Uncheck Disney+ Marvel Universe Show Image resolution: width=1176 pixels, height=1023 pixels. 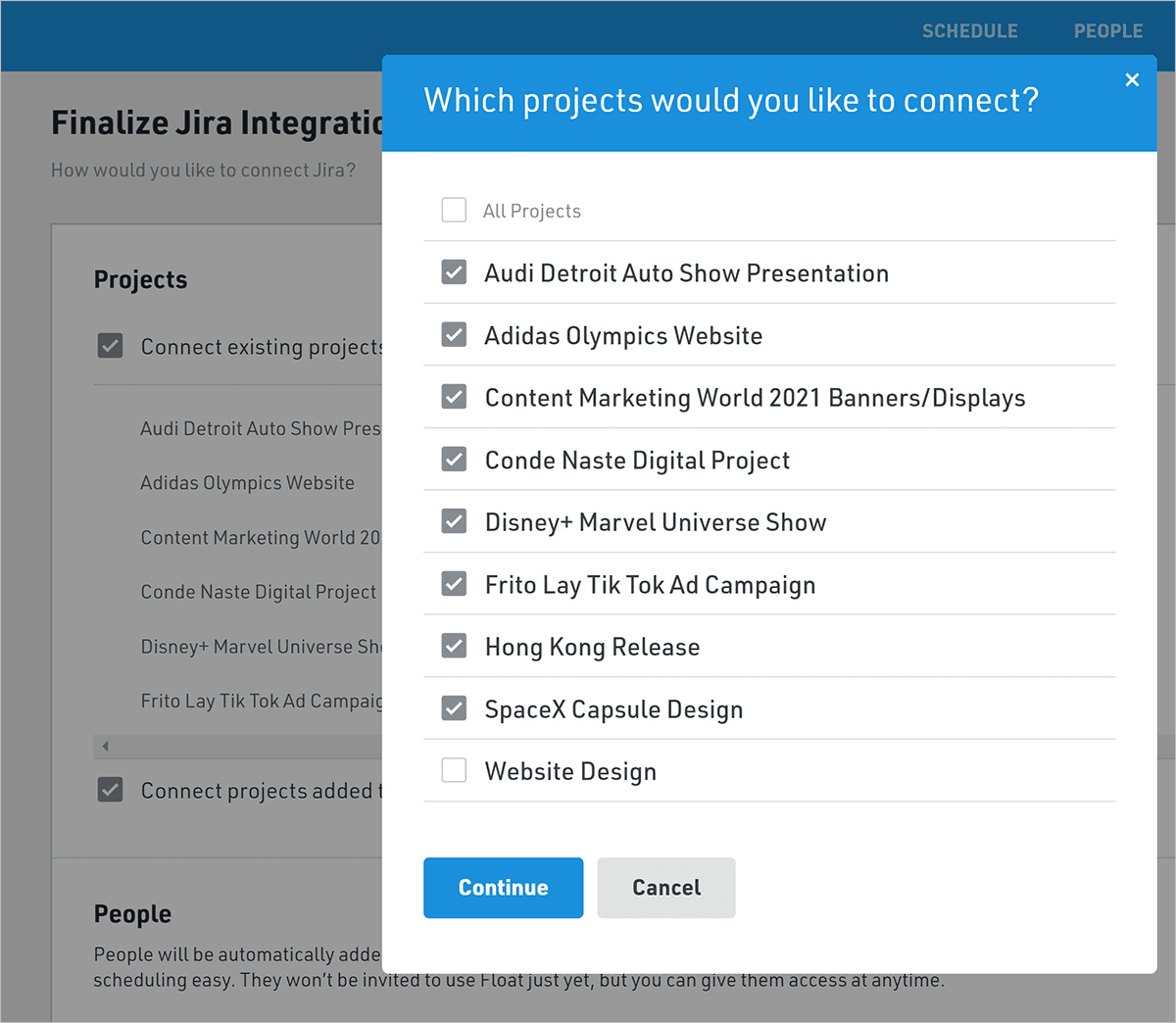point(454,521)
